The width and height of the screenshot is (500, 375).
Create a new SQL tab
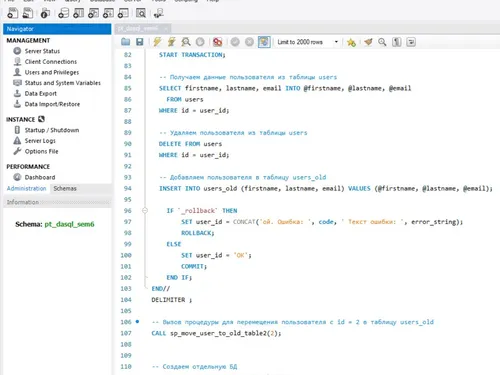(13, 13)
